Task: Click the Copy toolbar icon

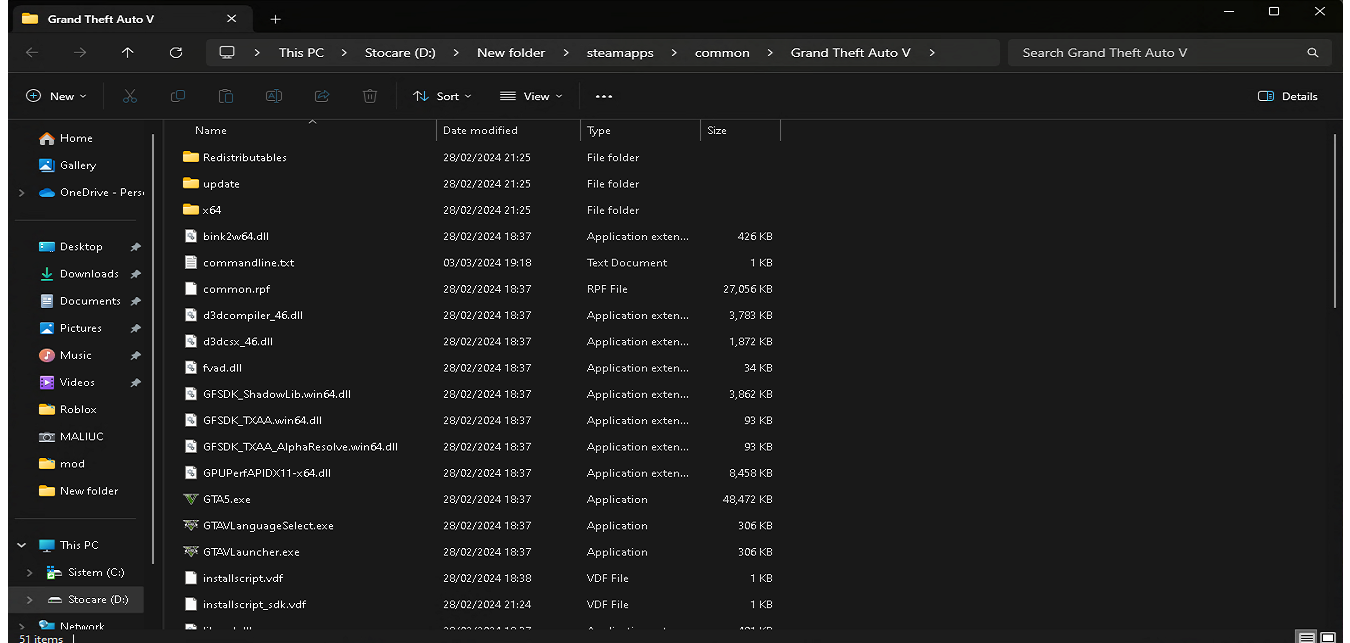Action: tap(178, 96)
